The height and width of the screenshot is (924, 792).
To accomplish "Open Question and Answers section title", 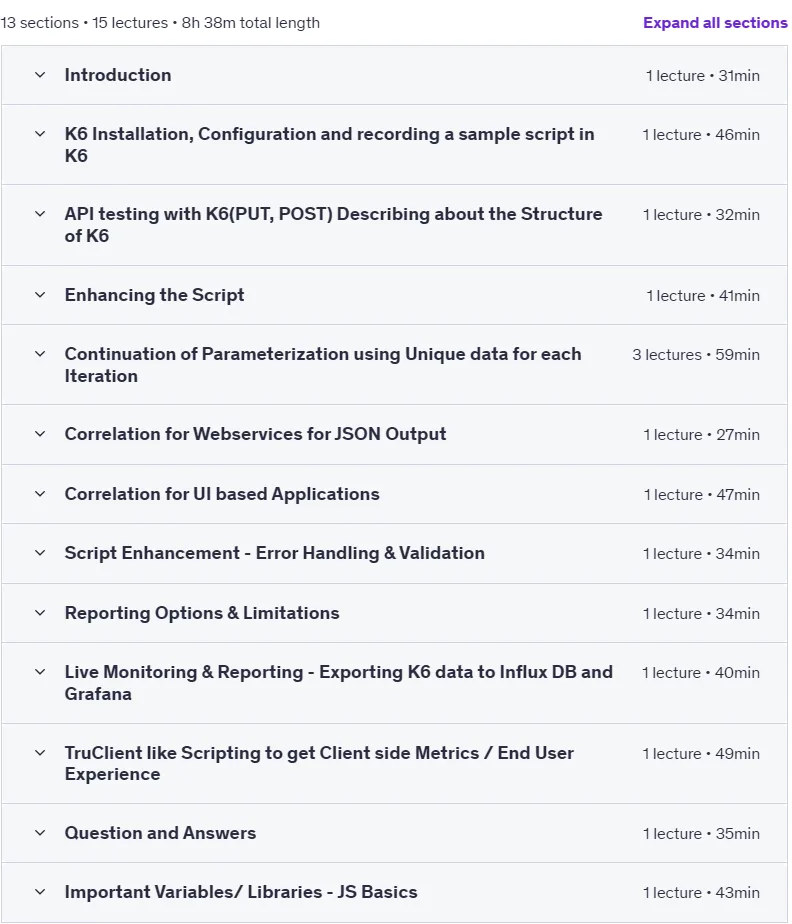I will pos(160,833).
